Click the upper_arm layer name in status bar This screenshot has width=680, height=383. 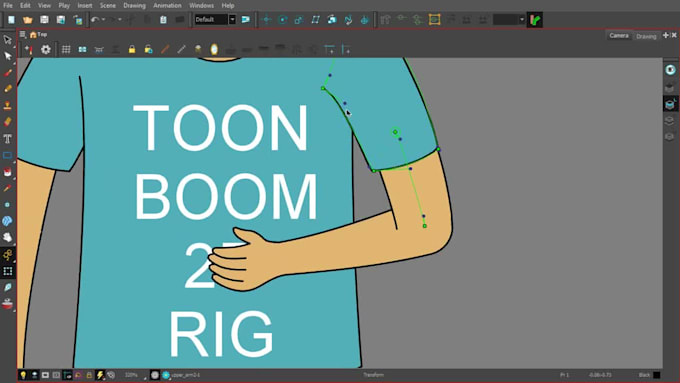[186, 375]
